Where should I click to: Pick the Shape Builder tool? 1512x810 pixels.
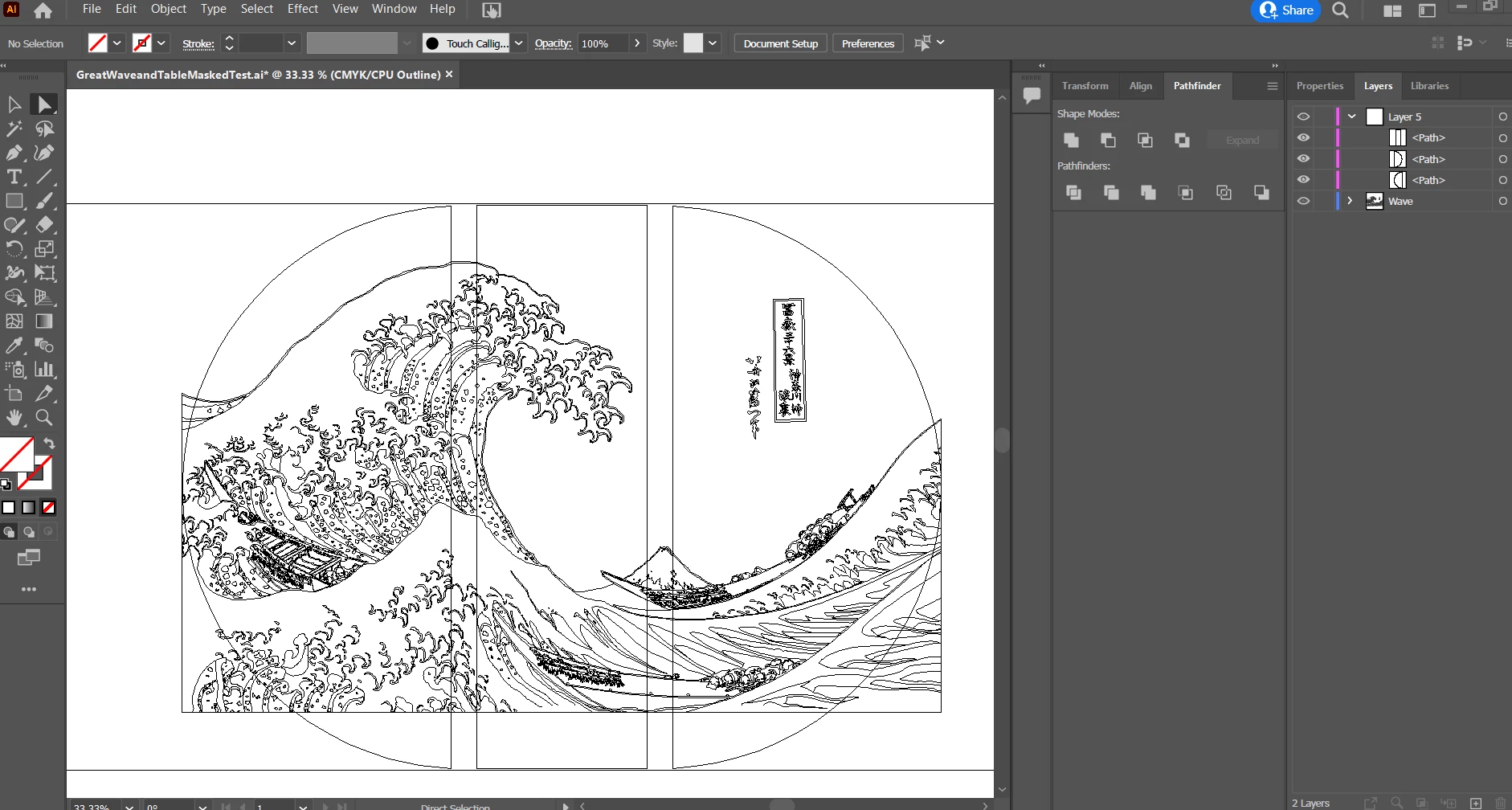pyautogui.click(x=14, y=297)
